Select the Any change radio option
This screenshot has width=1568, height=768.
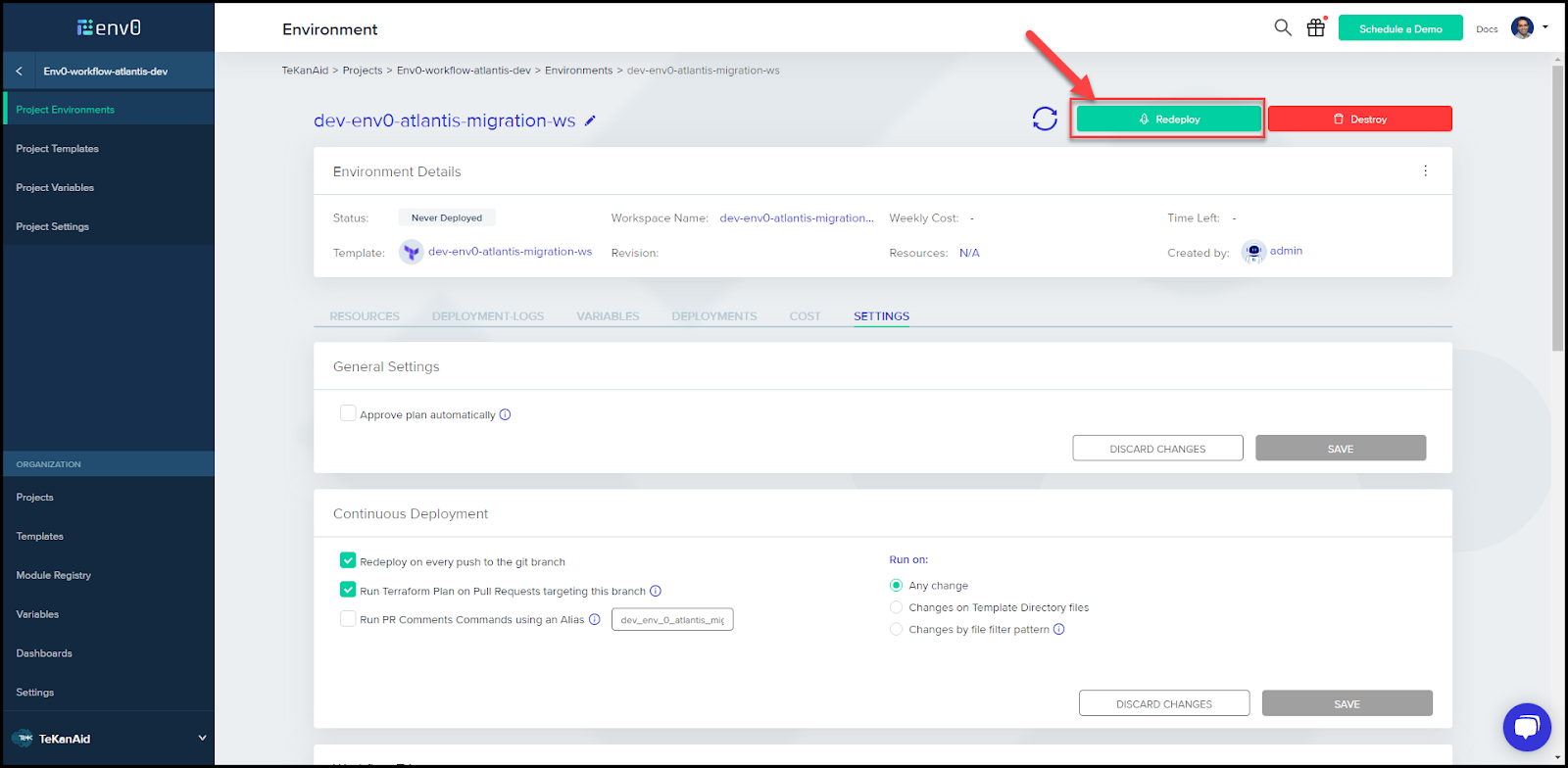coord(896,585)
